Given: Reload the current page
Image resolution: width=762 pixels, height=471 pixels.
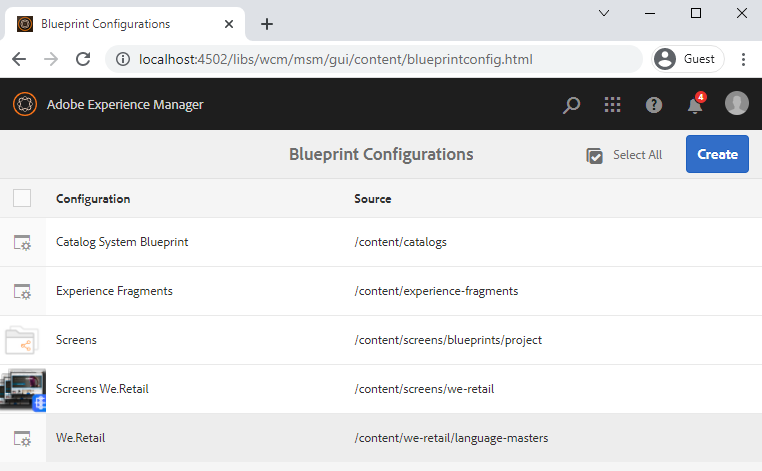Looking at the screenshot, I should (x=81, y=59).
